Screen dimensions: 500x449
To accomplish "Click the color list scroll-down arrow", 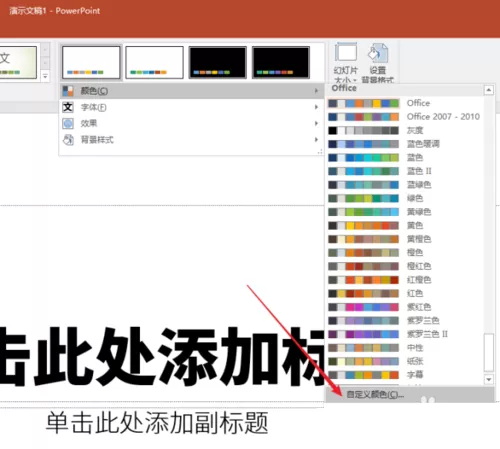I will pyautogui.click(x=489, y=379).
